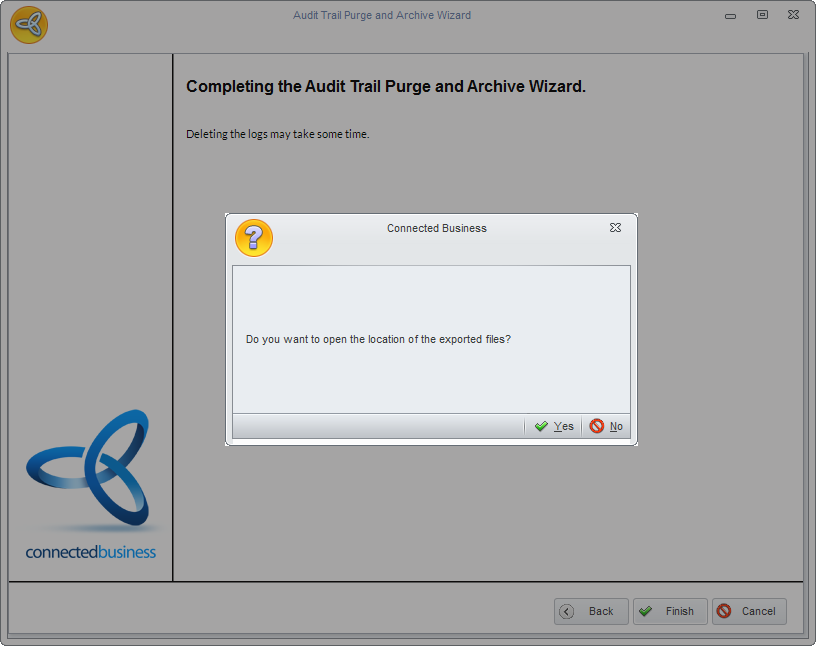Click the 'Deleting the logs may take some time.' text
The height and width of the screenshot is (646, 816).
point(277,134)
